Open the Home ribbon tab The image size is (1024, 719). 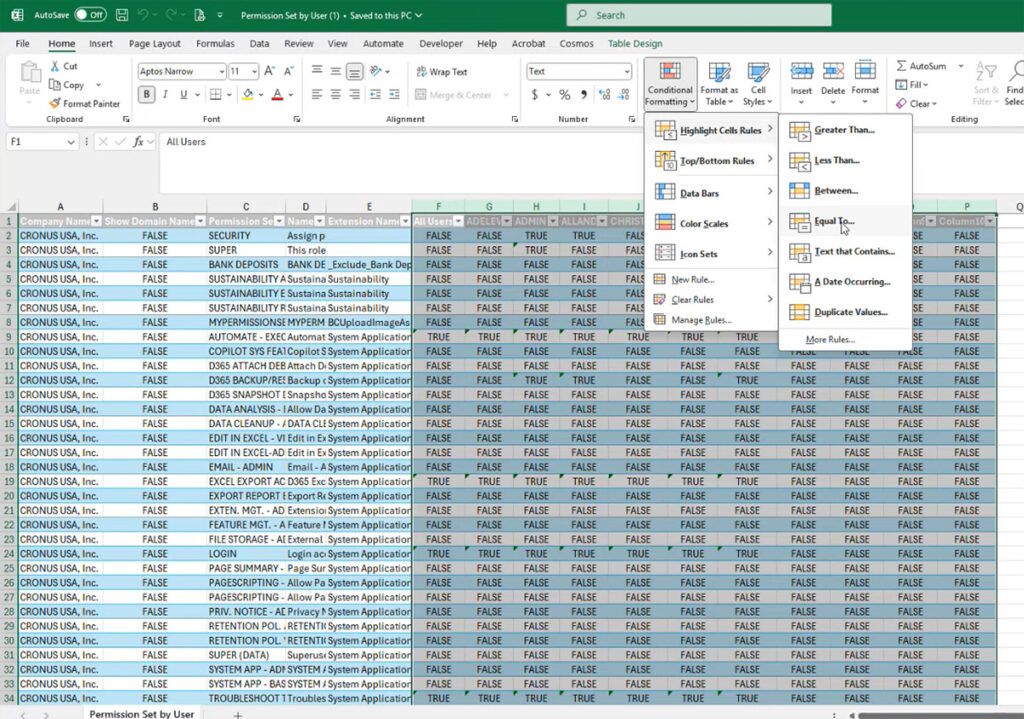[x=61, y=43]
